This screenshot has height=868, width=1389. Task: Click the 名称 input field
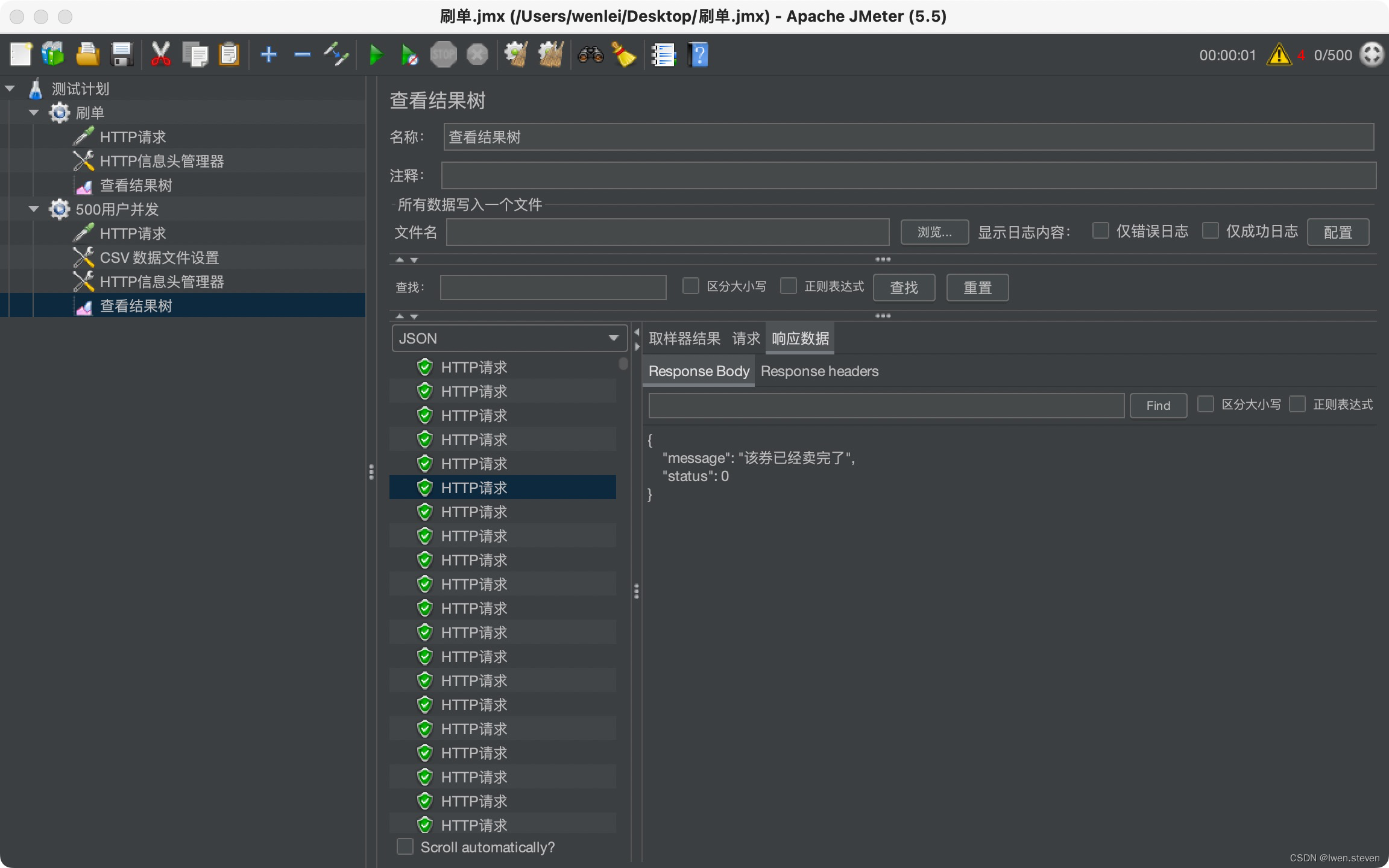[x=909, y=137]
